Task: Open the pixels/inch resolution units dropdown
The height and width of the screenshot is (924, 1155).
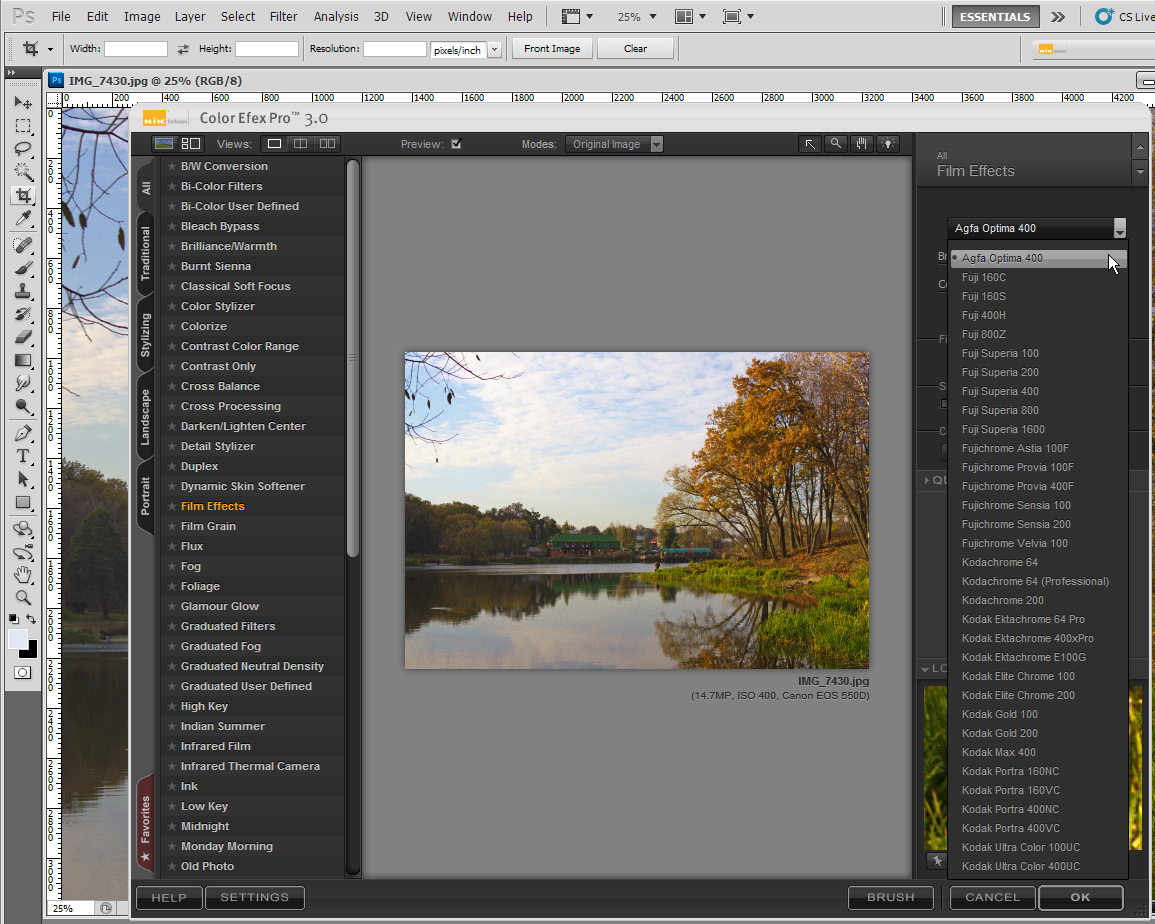Action: click(494, 49)
